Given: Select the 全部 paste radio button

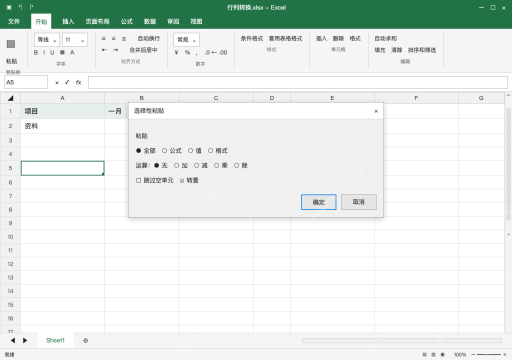Looking at the screenshot, I should click(x=138, y=151).
